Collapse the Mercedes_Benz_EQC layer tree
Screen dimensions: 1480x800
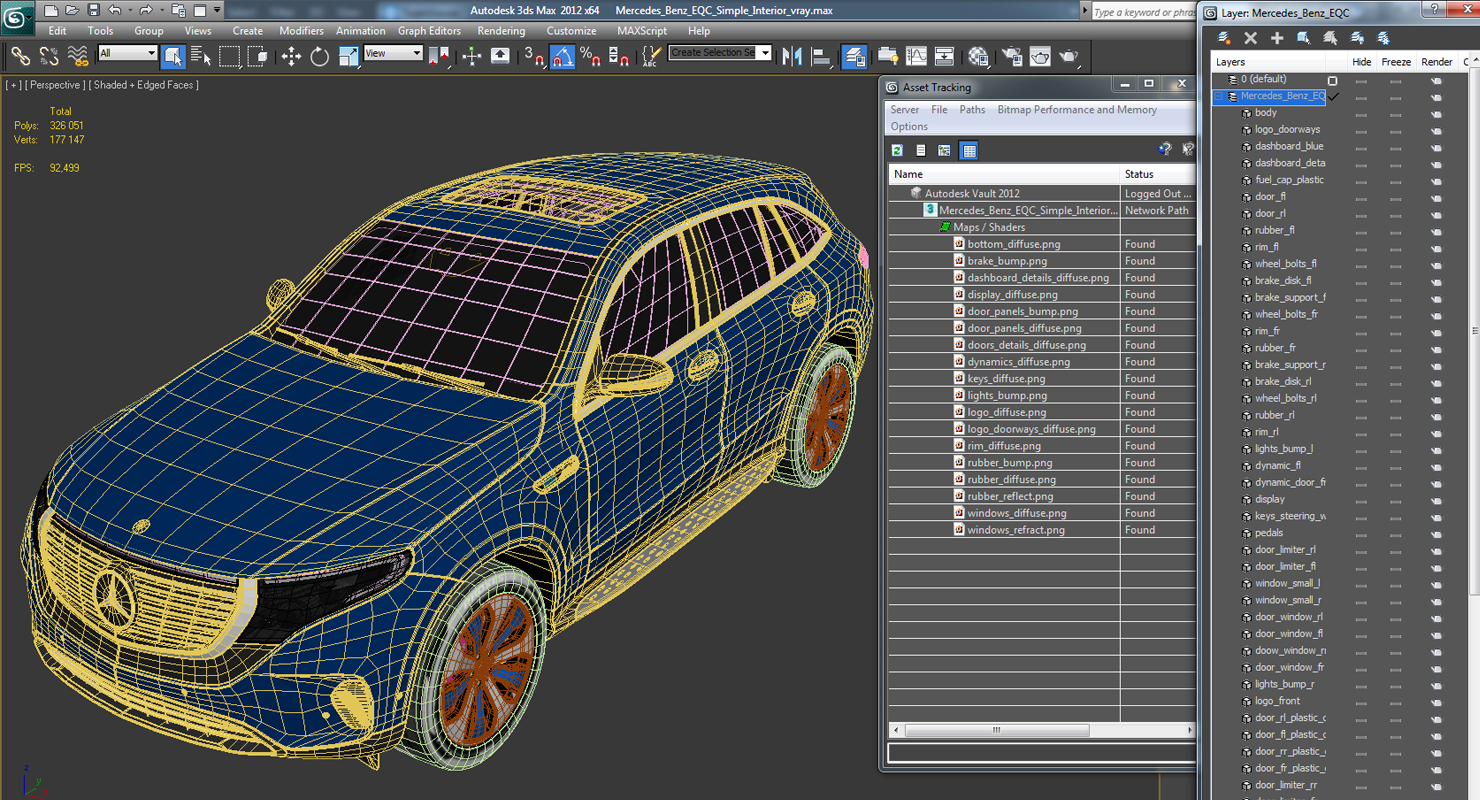coord(1220,96)
